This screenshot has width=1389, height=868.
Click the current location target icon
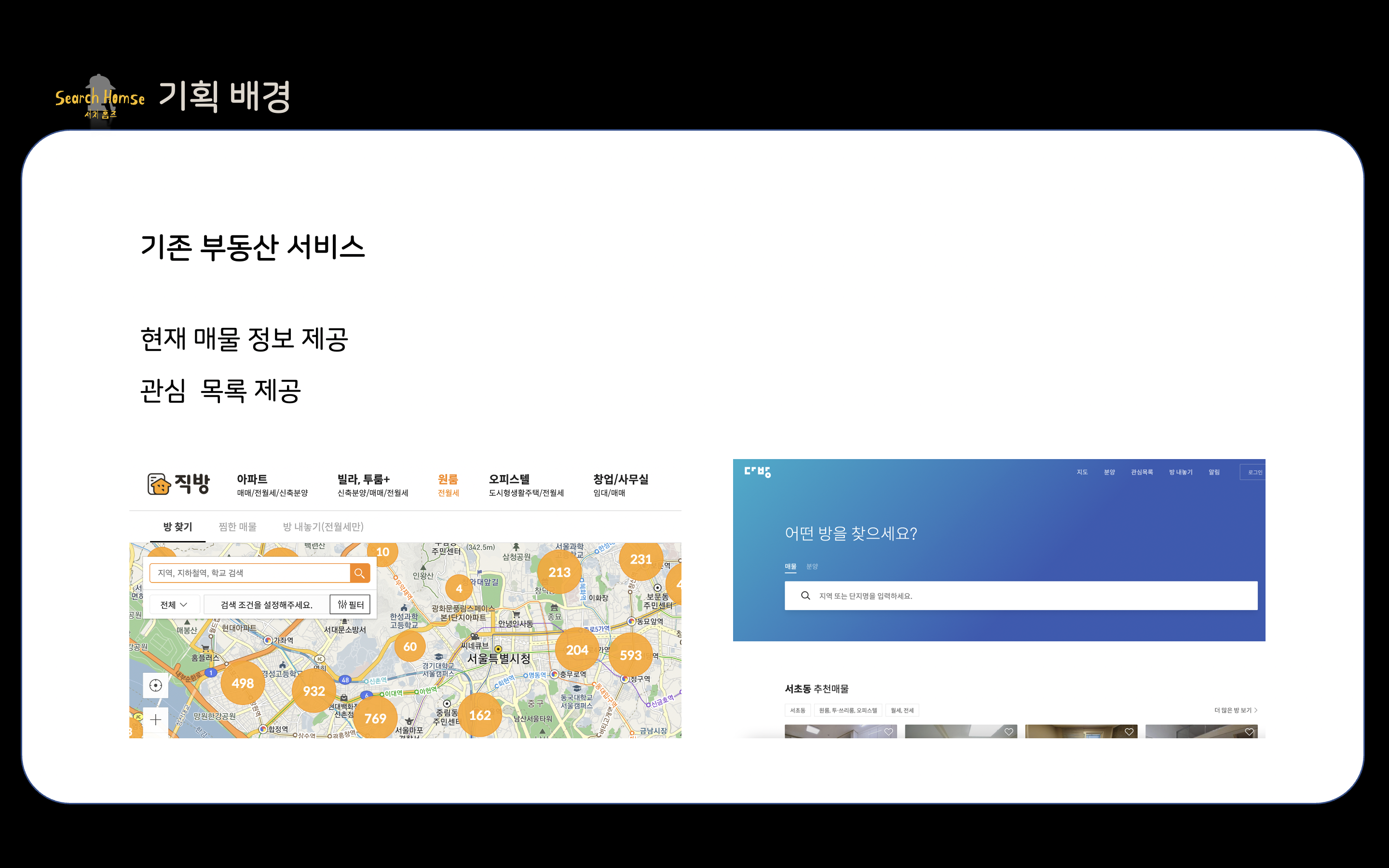click(156, 685)
